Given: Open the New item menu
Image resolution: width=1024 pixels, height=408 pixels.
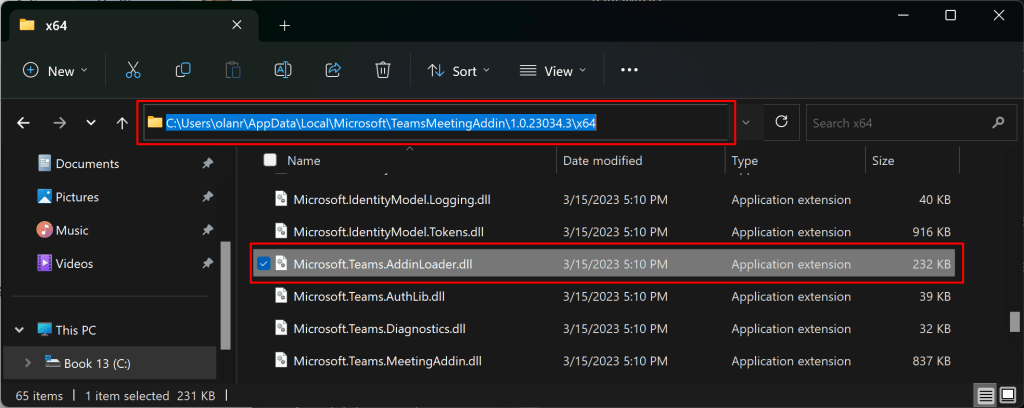Looking at the screenshot, I should 55,71.
